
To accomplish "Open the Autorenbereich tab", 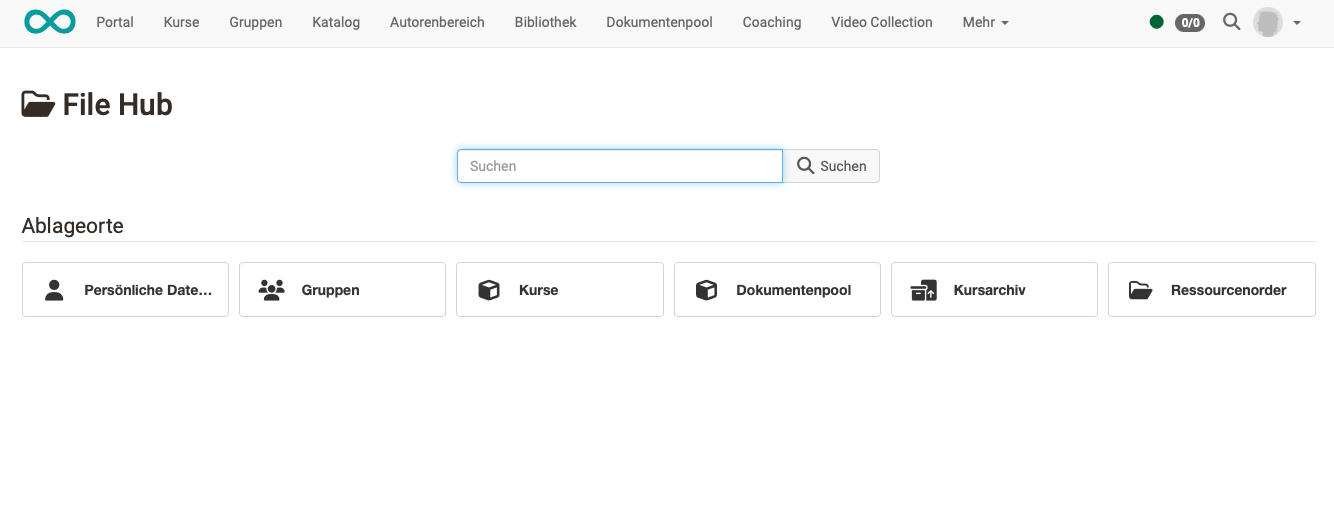I will coord(437,22).
